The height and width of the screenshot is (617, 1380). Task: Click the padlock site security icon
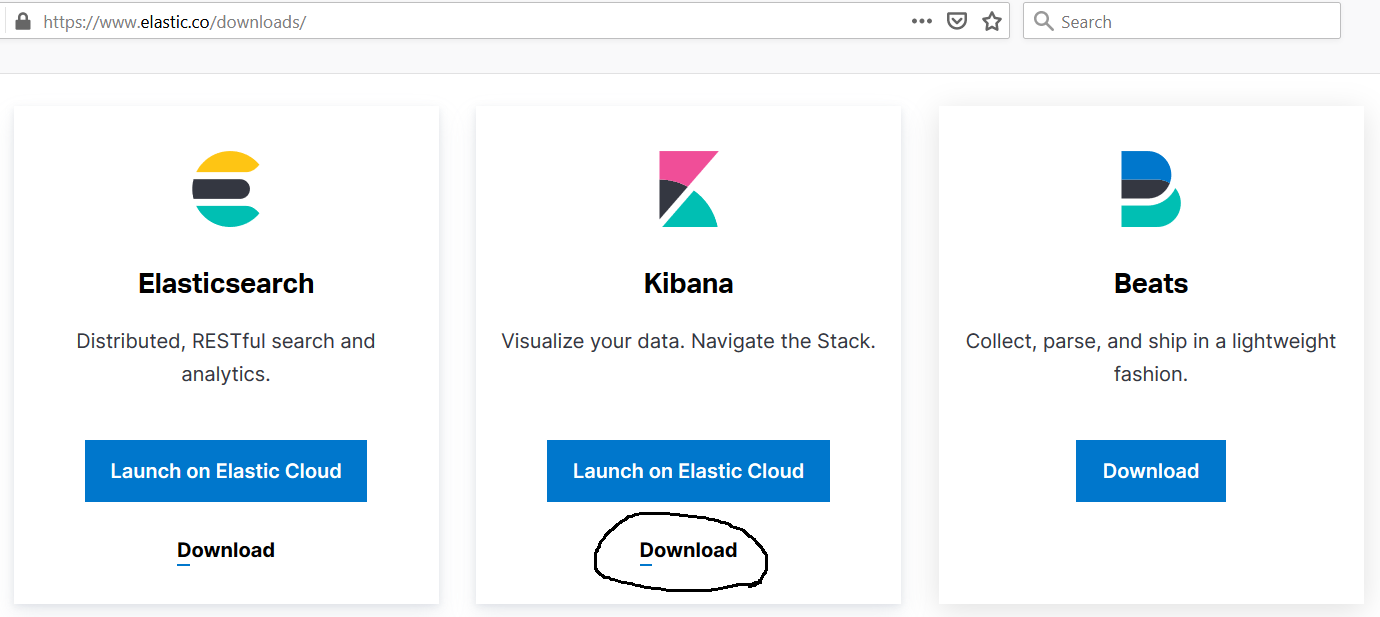[22, 21]
